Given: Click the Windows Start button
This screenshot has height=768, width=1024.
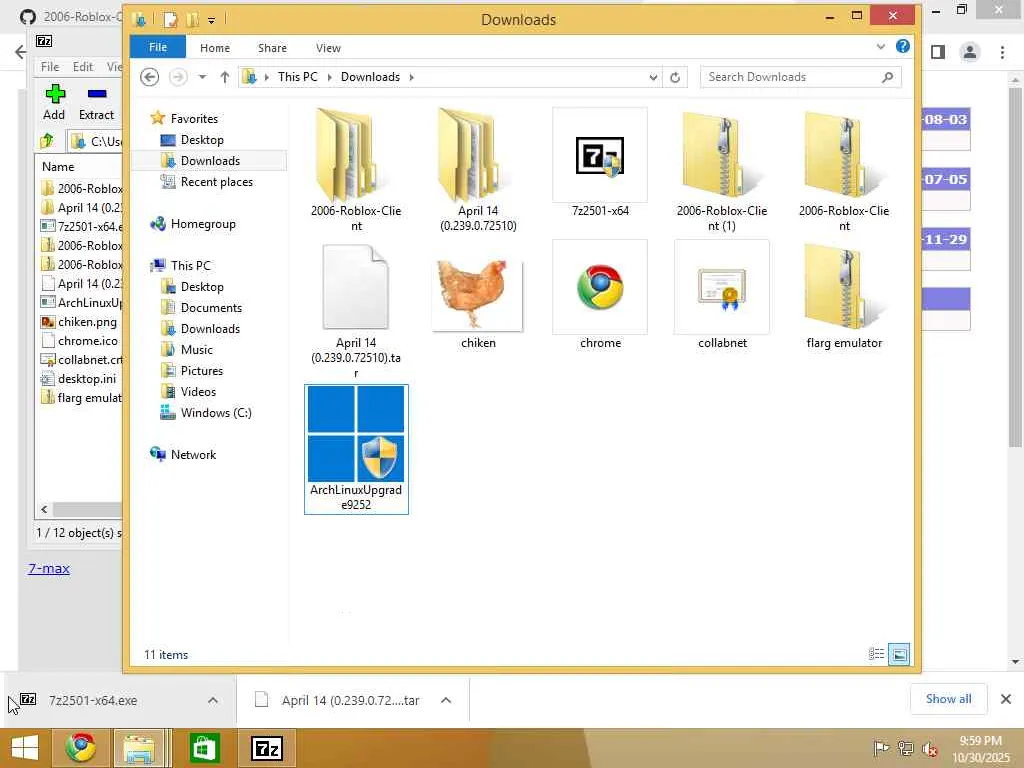Looking at the screenshot, I should pos(25,748).
